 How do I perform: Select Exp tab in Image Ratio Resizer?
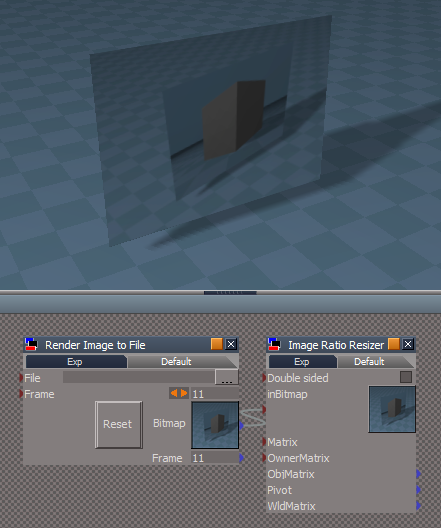click(x=302, y=362)
